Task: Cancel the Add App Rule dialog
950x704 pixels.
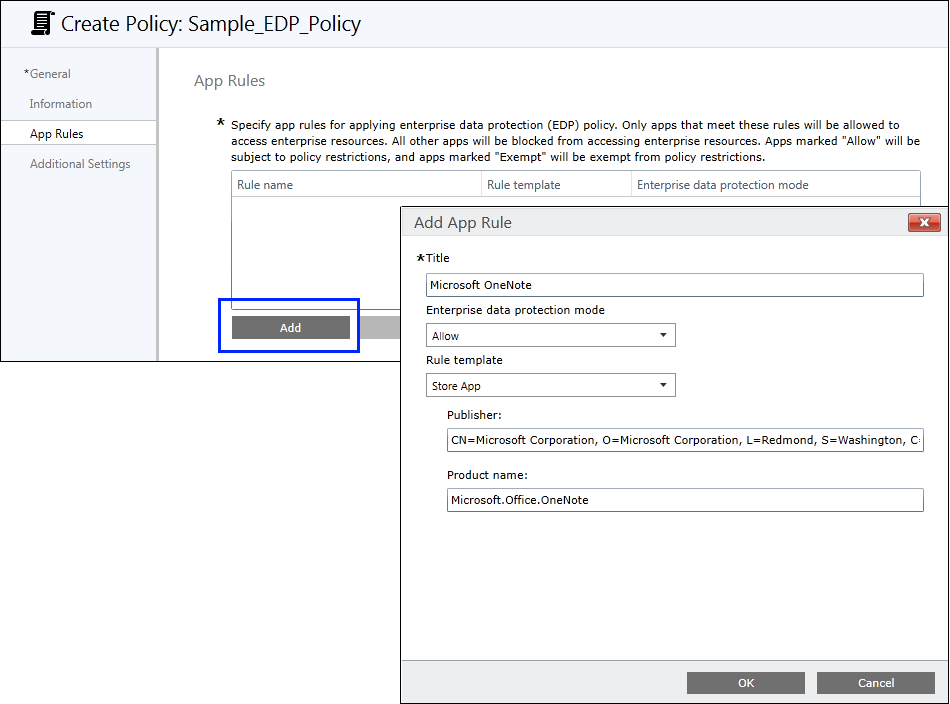Action: tap(875, 683)
